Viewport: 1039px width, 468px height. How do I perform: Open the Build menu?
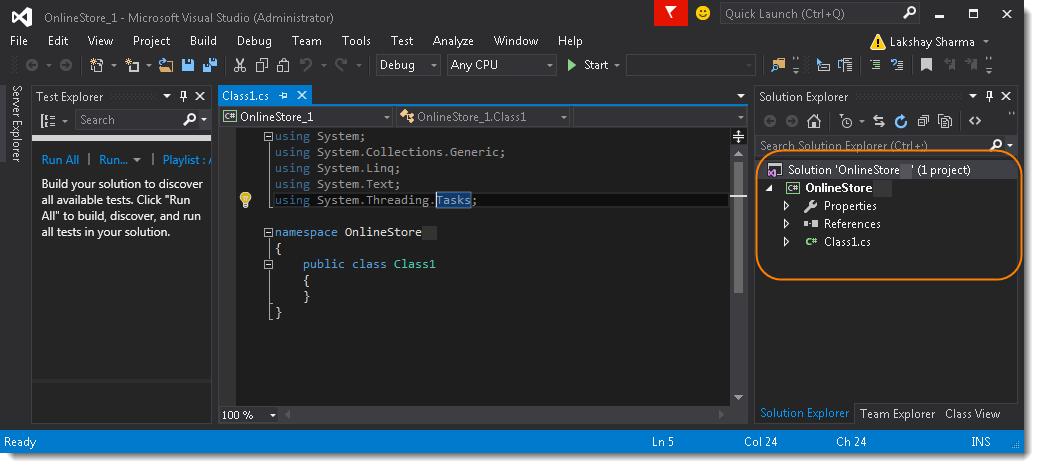(203, 41)
